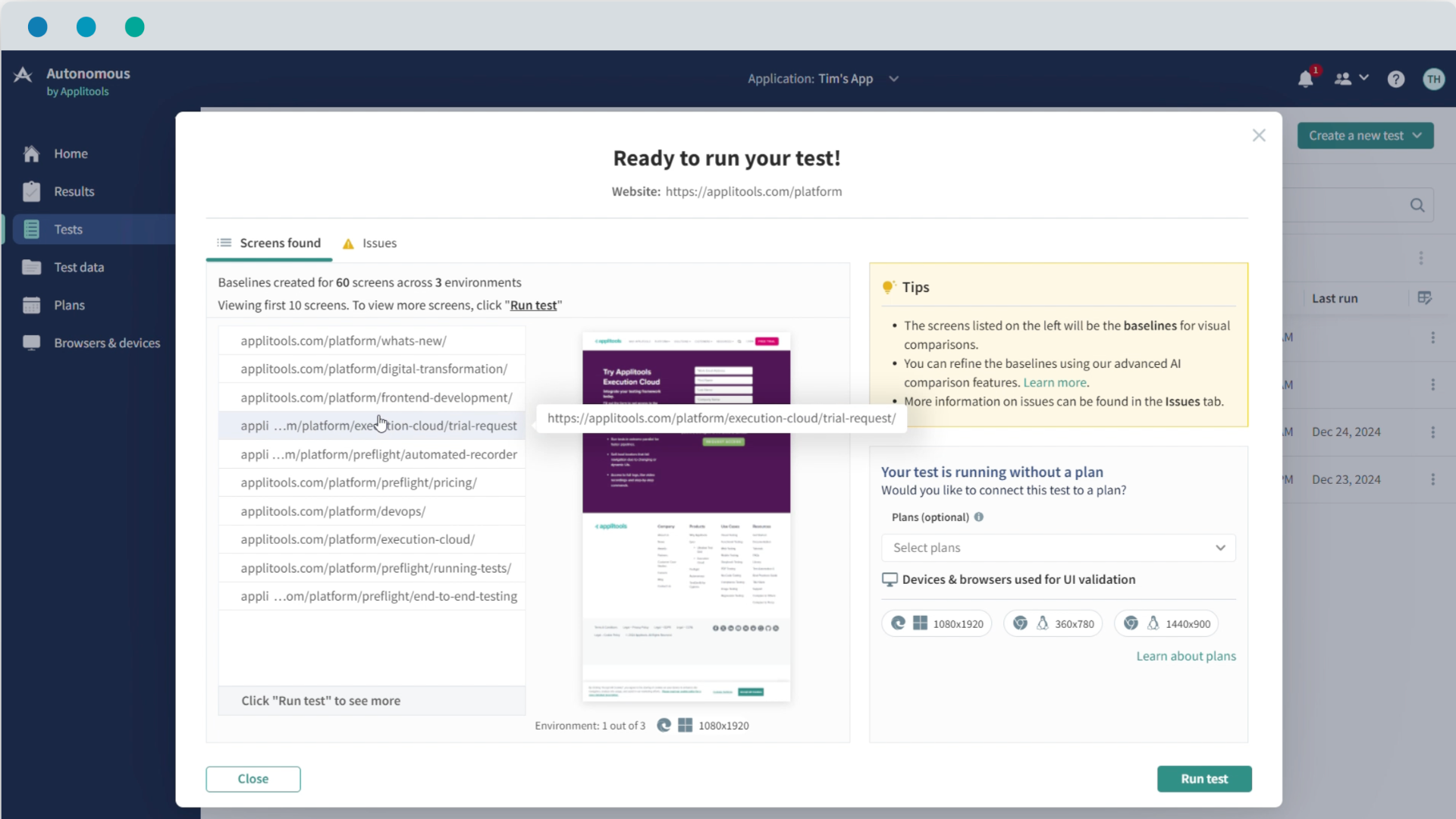
Task: Click the Home sidebar icon
Action: (x=31, y=154)
